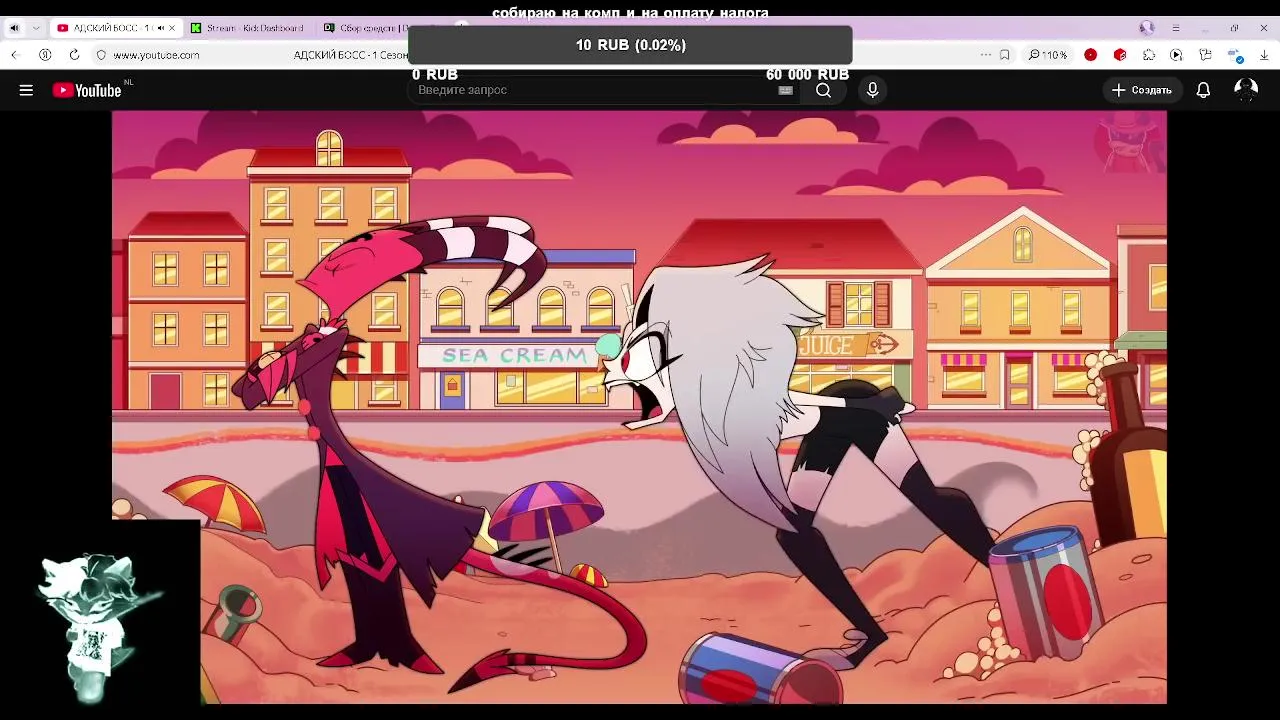The height and width of the screenshot is (720, 1280).
Task: Select the www.youtube.com address field
Action: 156,55
